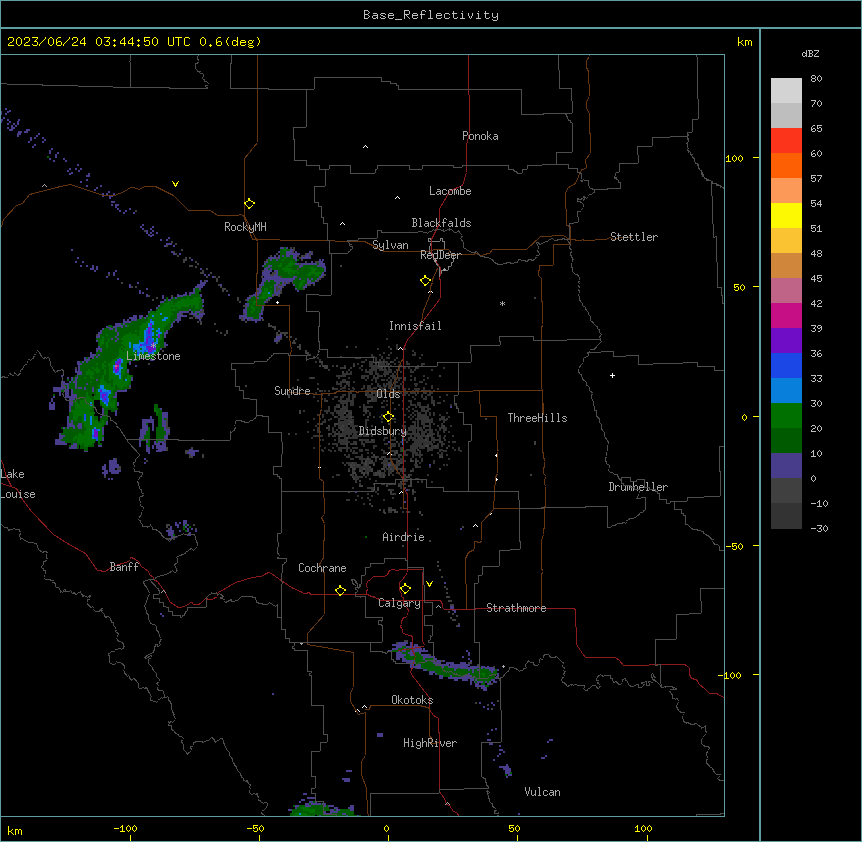
Task: Click the Innisfail city label
Action: tap(415, 326)
